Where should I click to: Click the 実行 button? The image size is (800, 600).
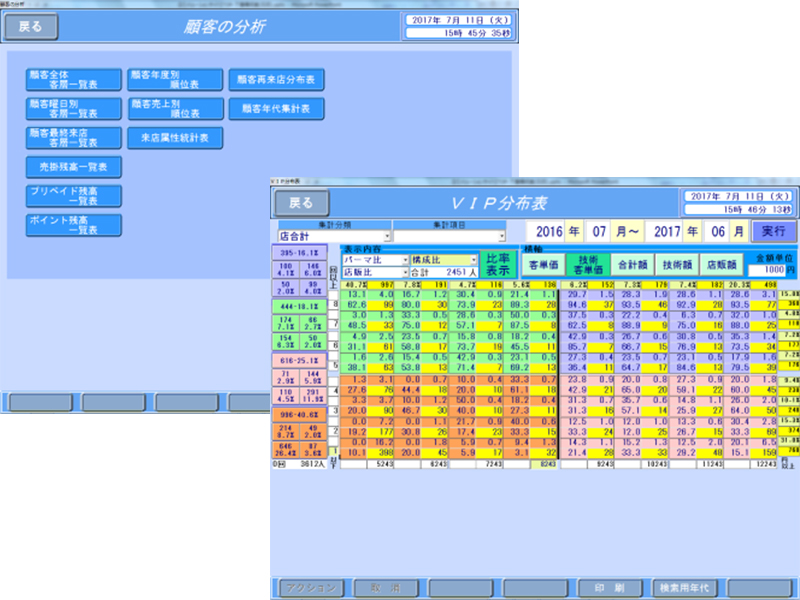click(773, 231)
